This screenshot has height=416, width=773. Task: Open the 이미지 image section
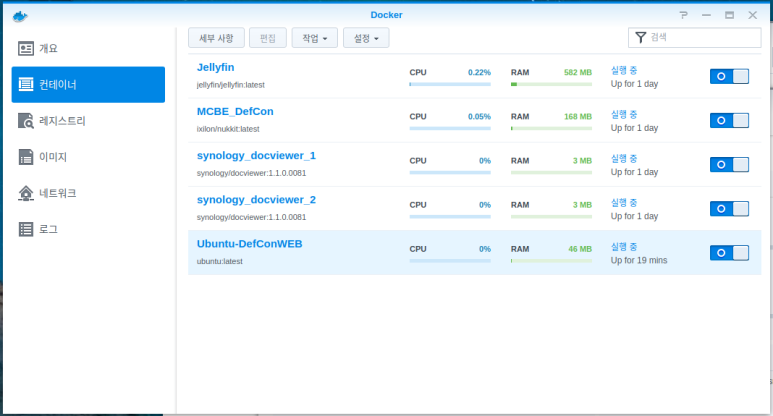88,157
